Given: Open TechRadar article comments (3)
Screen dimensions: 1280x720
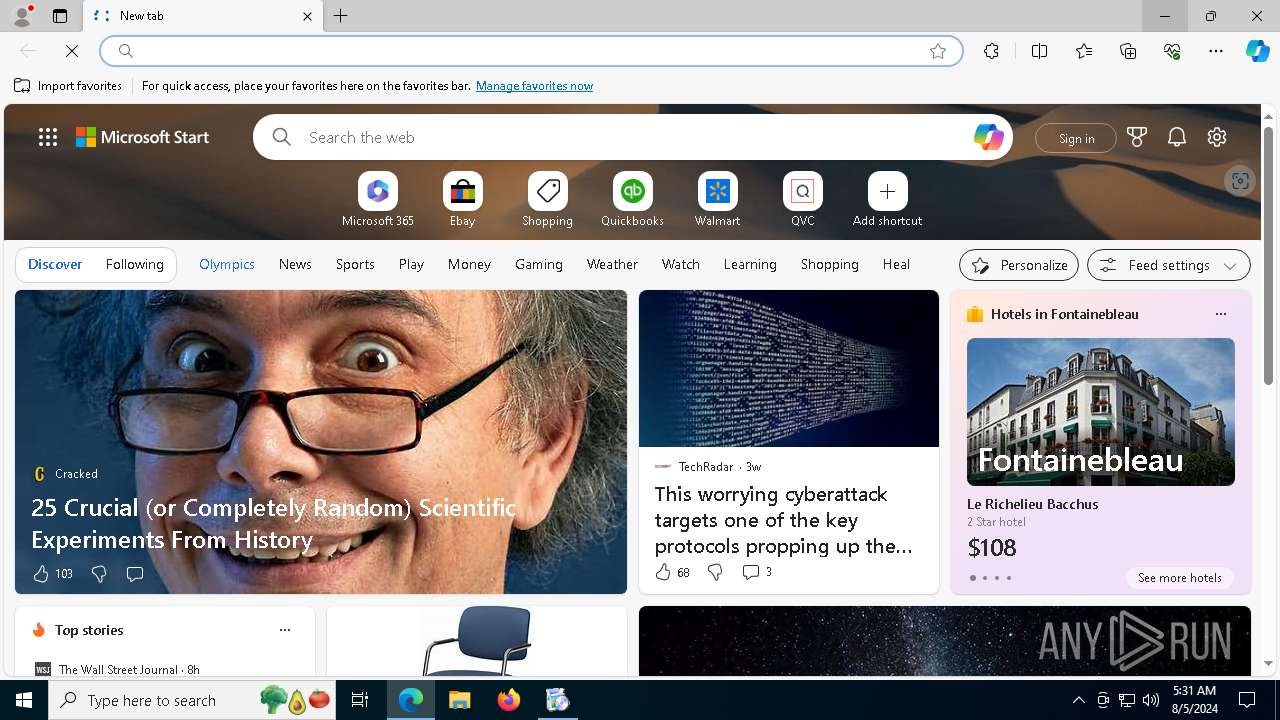Looking at the screenshot, I should (x=756, y=572).
